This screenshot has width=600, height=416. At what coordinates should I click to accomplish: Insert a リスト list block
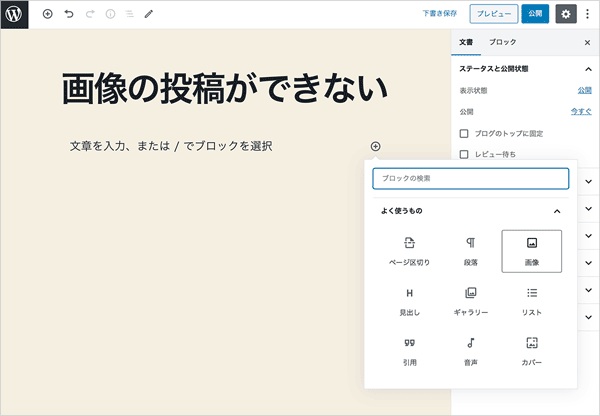pos(532,302)
